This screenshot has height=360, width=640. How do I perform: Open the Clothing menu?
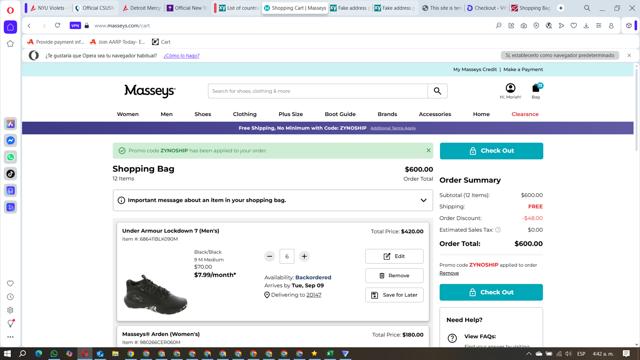click(x=244, y=114)
